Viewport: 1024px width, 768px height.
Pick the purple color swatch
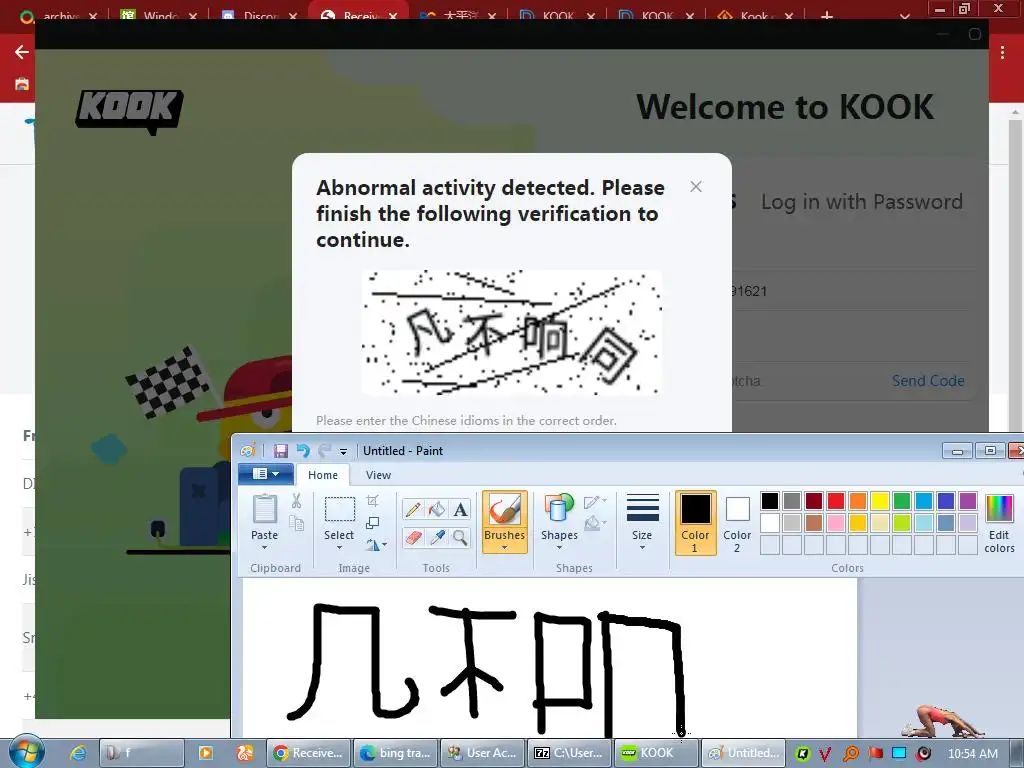[968, 501]
